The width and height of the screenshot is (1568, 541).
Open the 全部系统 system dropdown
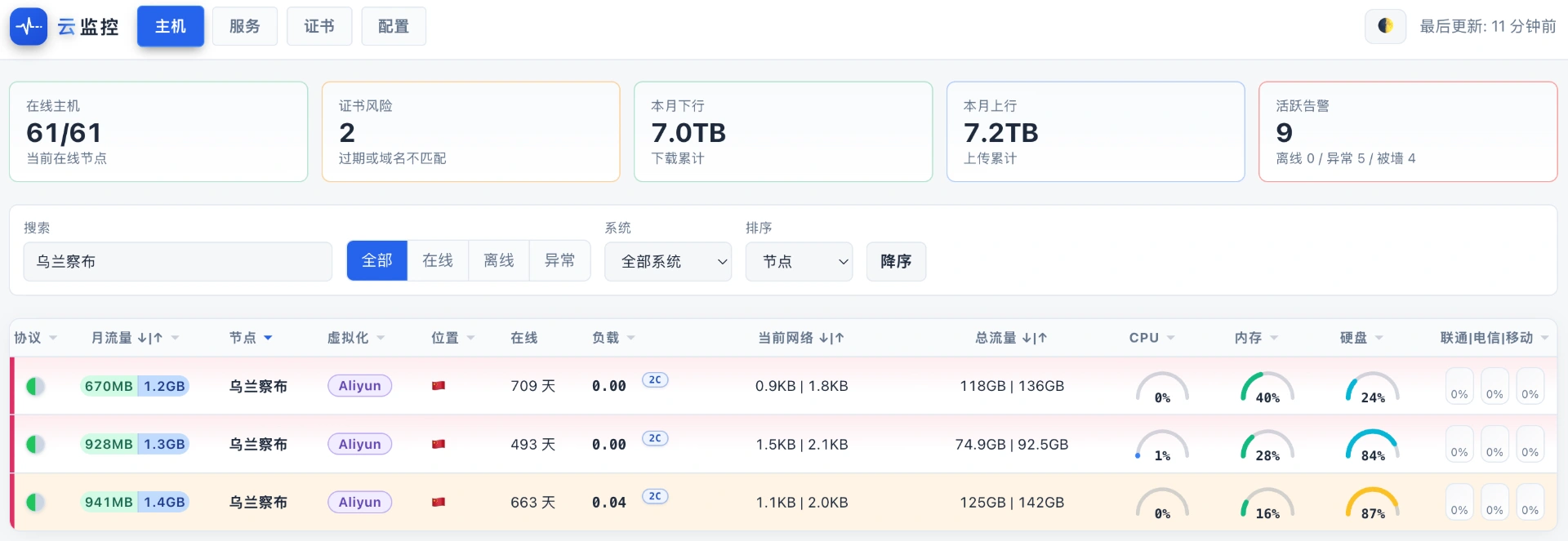[668, 261]
